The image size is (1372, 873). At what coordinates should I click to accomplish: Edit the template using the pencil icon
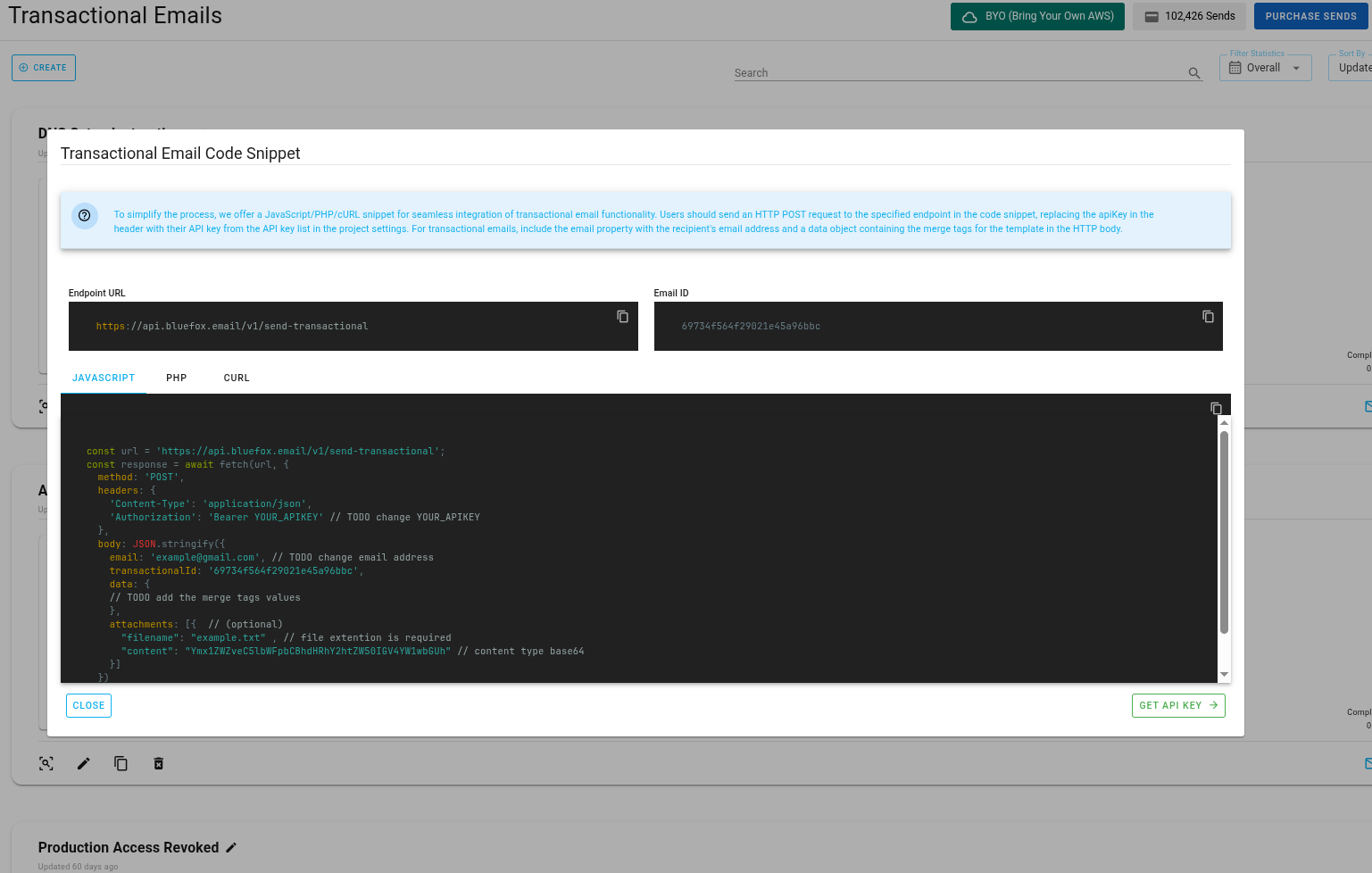tap(83, 763)
